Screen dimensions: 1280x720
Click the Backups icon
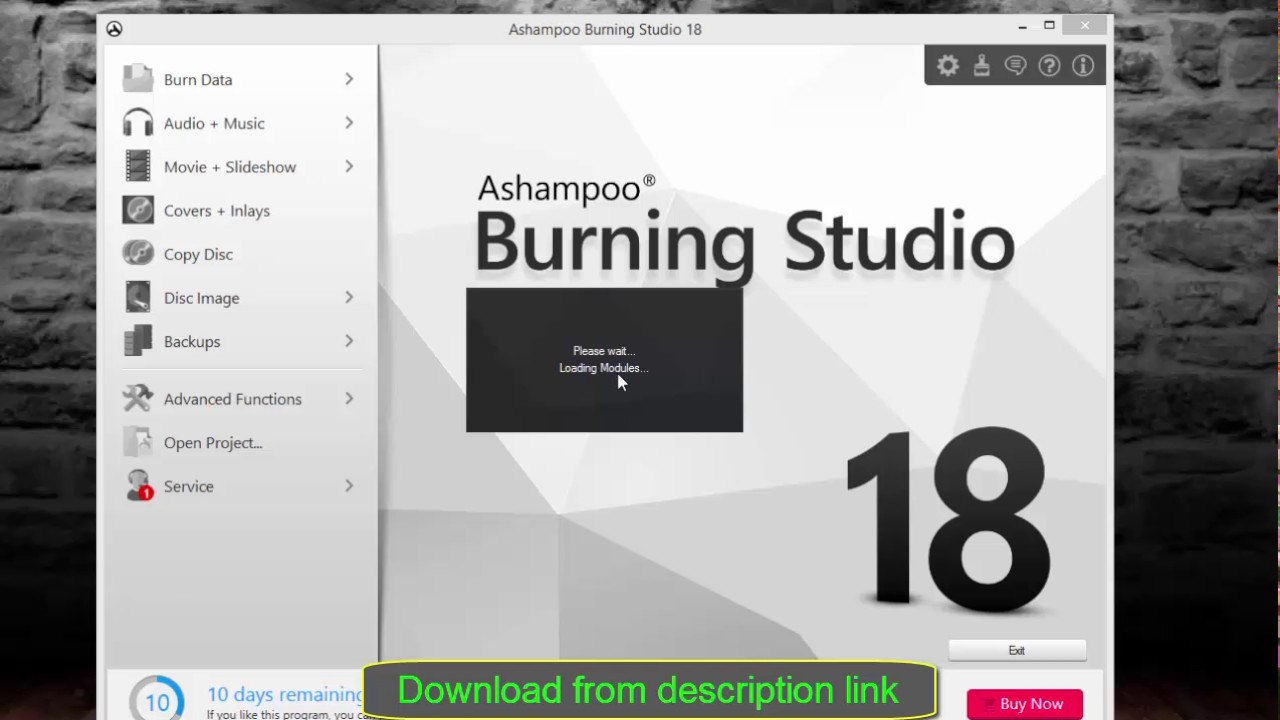[138, 341]
